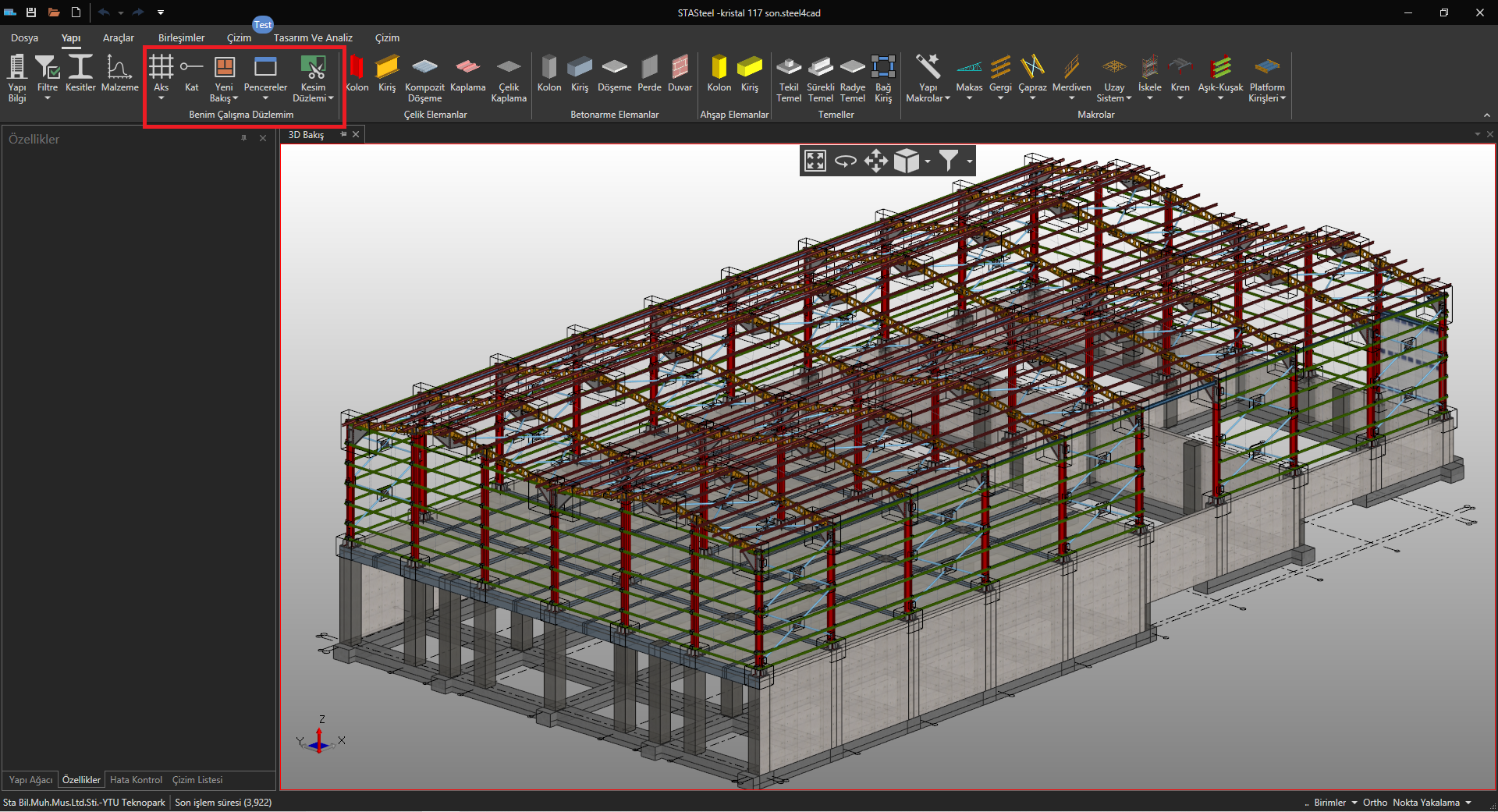Expand the view cube dropdown arrow
Image resolution: width=1498 pixels, height=812 pixels.
pyautogui.click(x=927, y=161)
